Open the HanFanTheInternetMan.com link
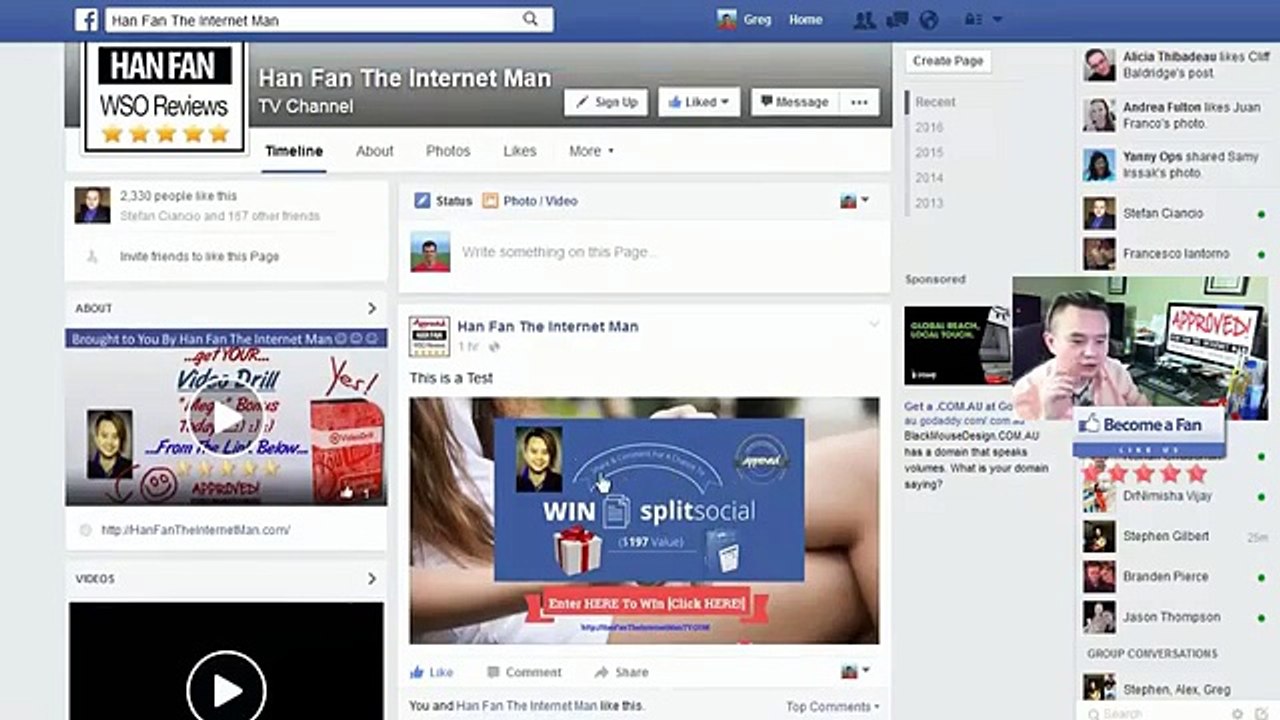This screenshot has height=720, width=1280. click(x=196, y=530)
